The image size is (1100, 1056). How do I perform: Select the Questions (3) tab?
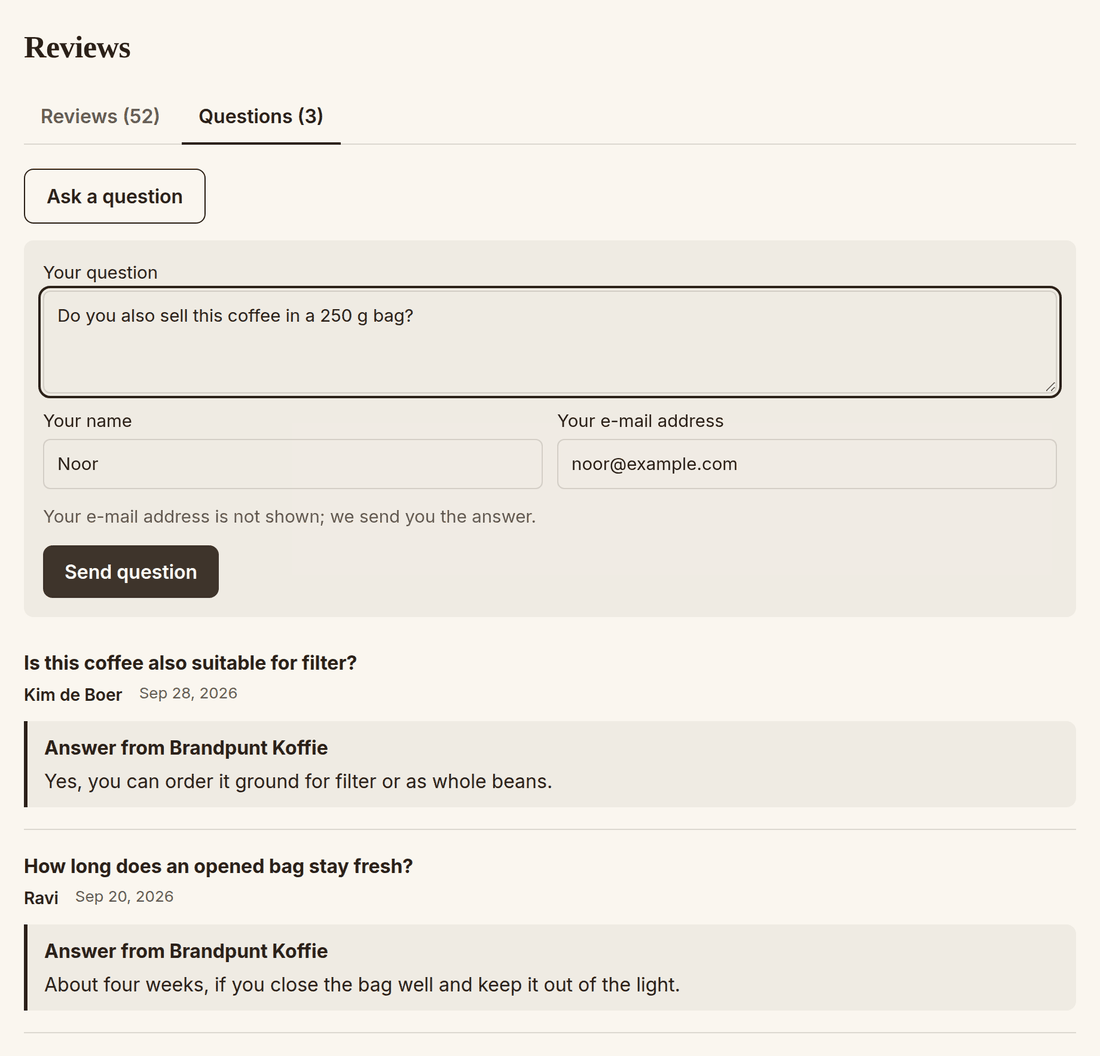click(x=261, y=116)
